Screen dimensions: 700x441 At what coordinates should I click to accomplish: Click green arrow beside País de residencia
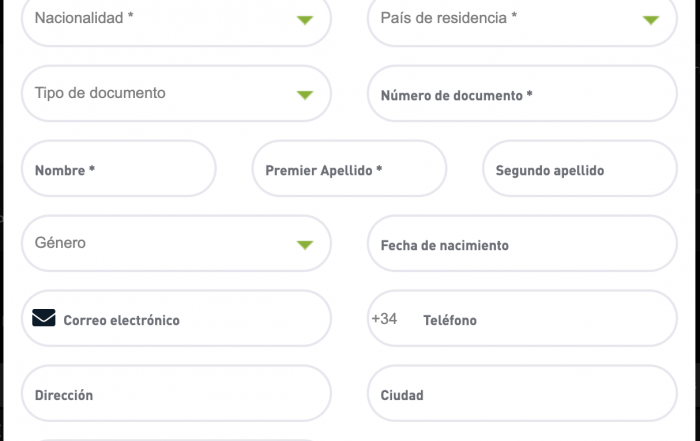(651, 20)
